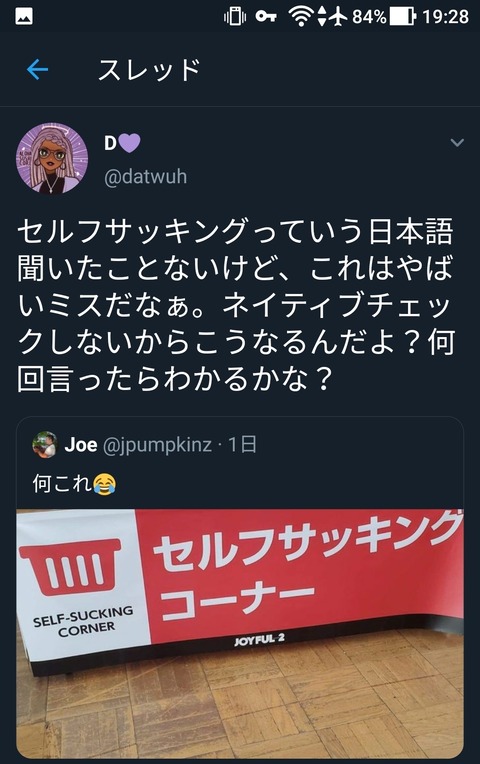Open the @jpumpkinz handle link

click(157, 445)
